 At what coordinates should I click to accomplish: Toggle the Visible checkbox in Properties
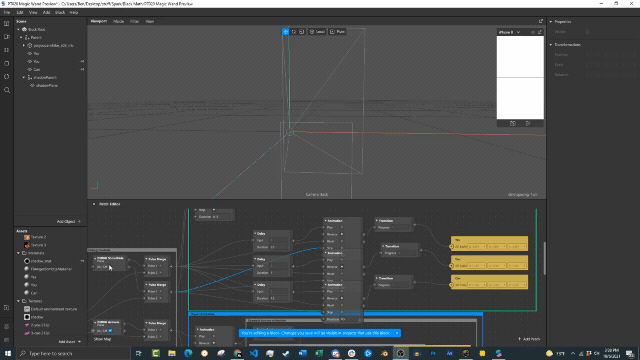(587, 31)
